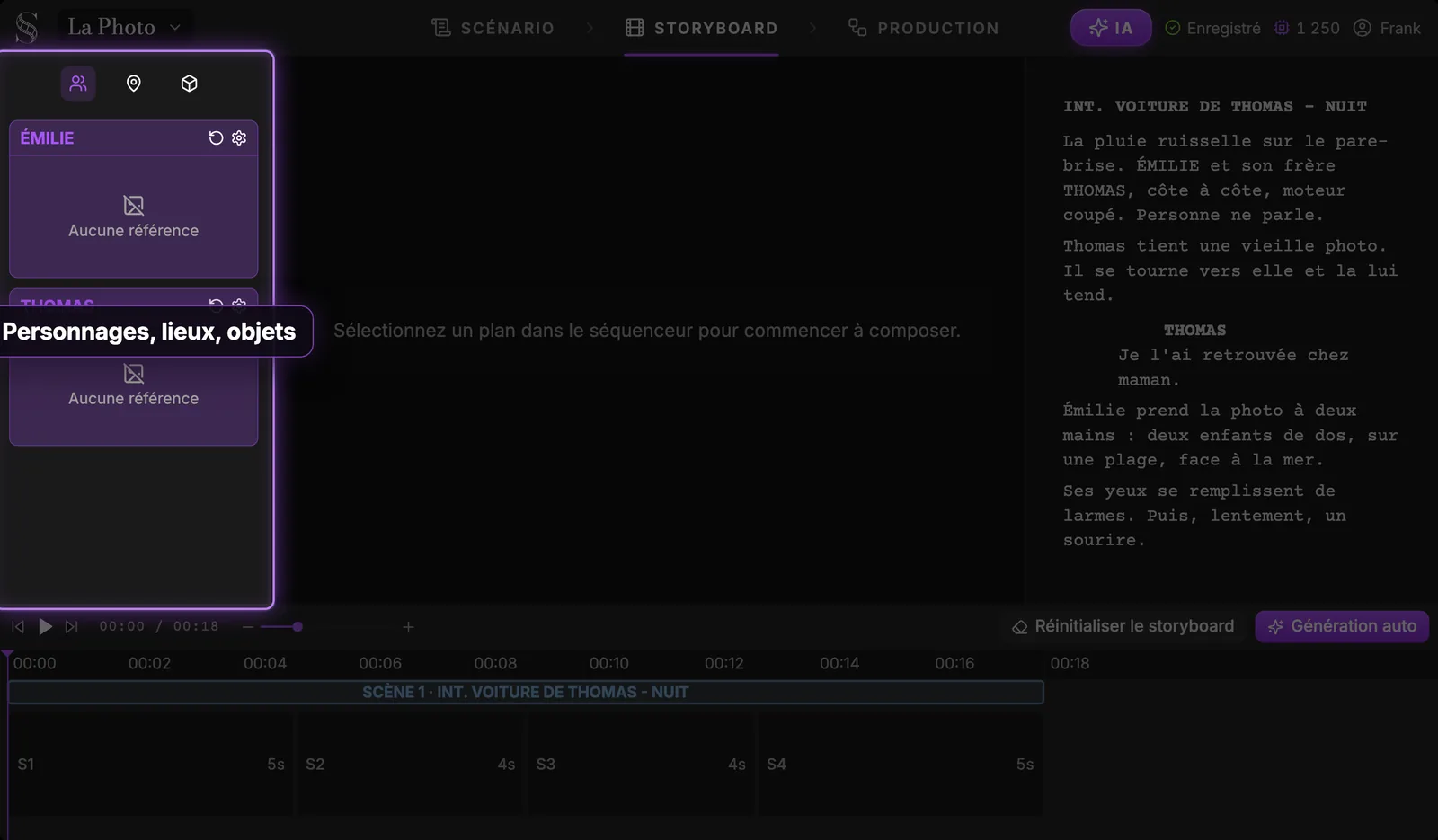Go to the SCÉNARIO tab
1438x840 pixels.
(493, 28)
